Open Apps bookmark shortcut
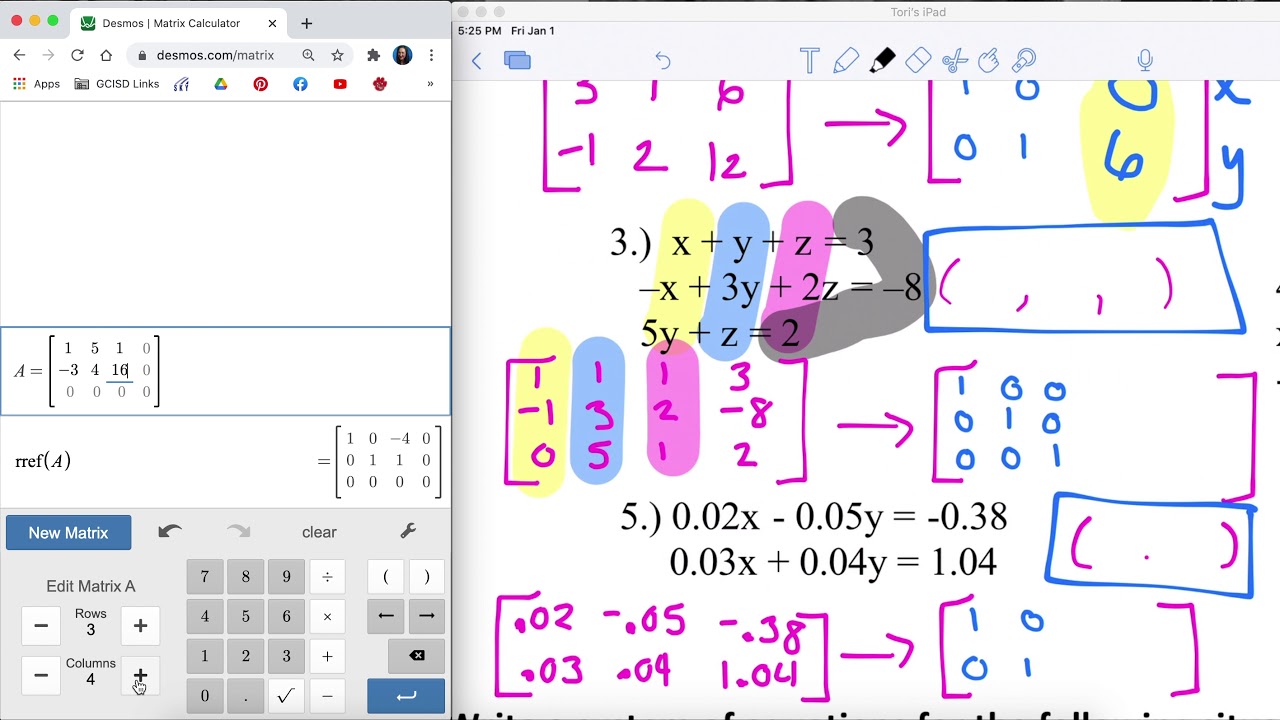 coord(37,84)
